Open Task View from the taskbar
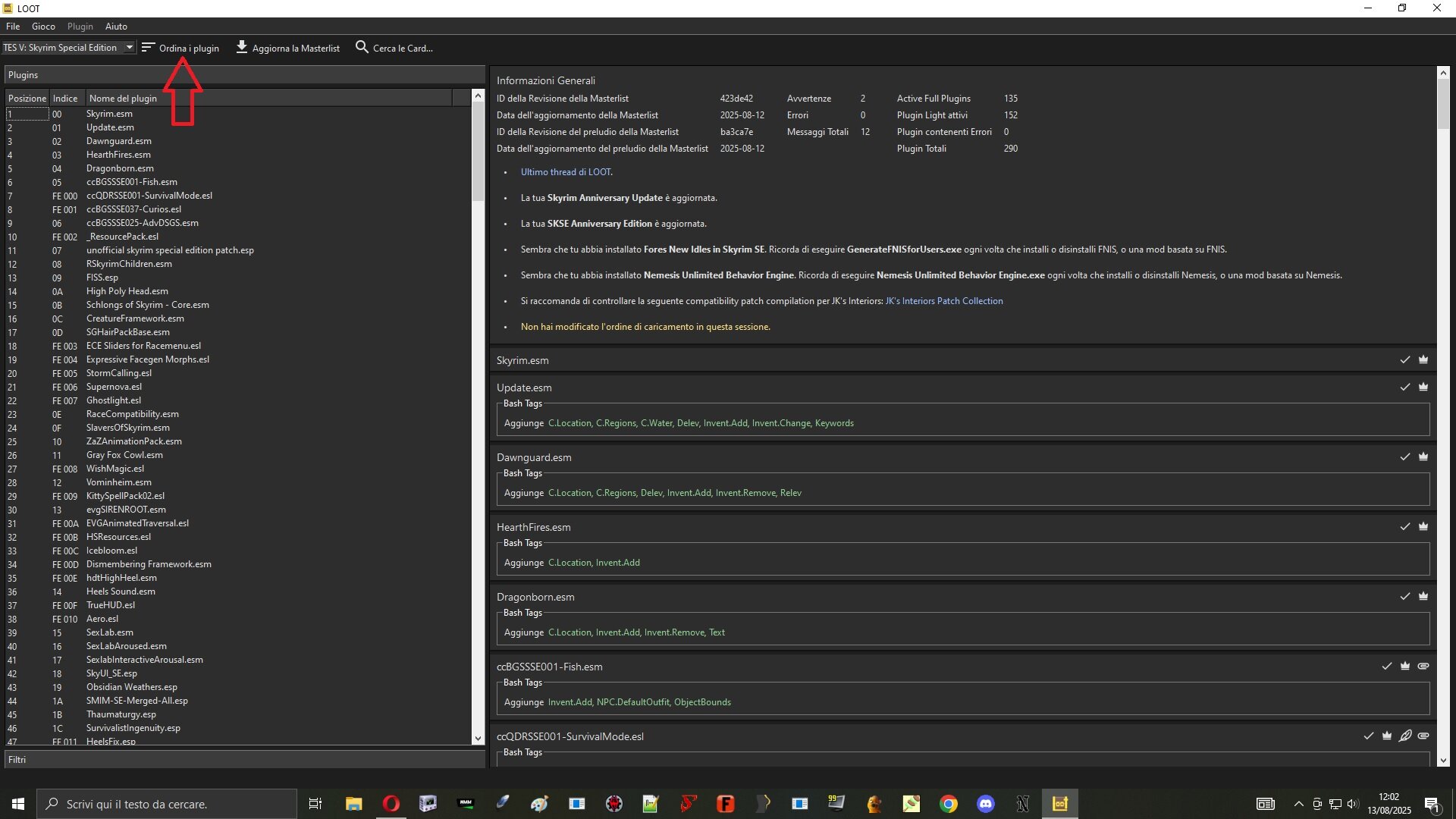1456x819 pixels. (315, 804)
